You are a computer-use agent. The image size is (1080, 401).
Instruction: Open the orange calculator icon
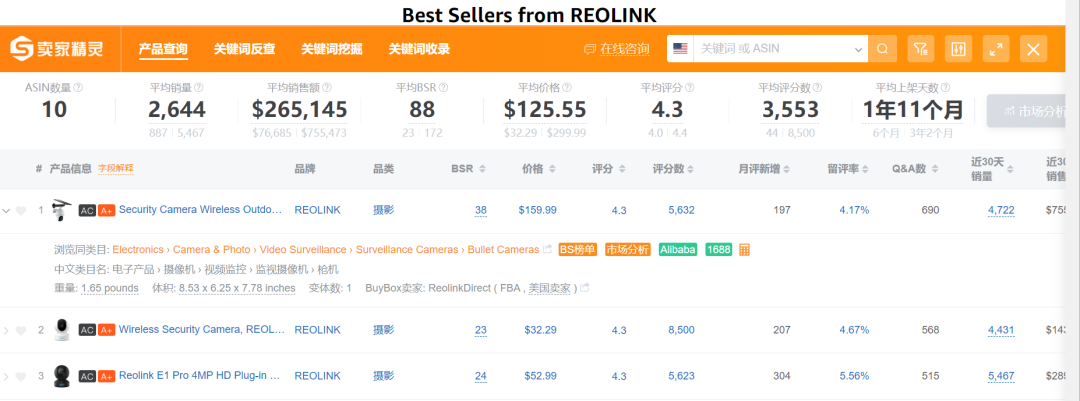click(744, 249)
